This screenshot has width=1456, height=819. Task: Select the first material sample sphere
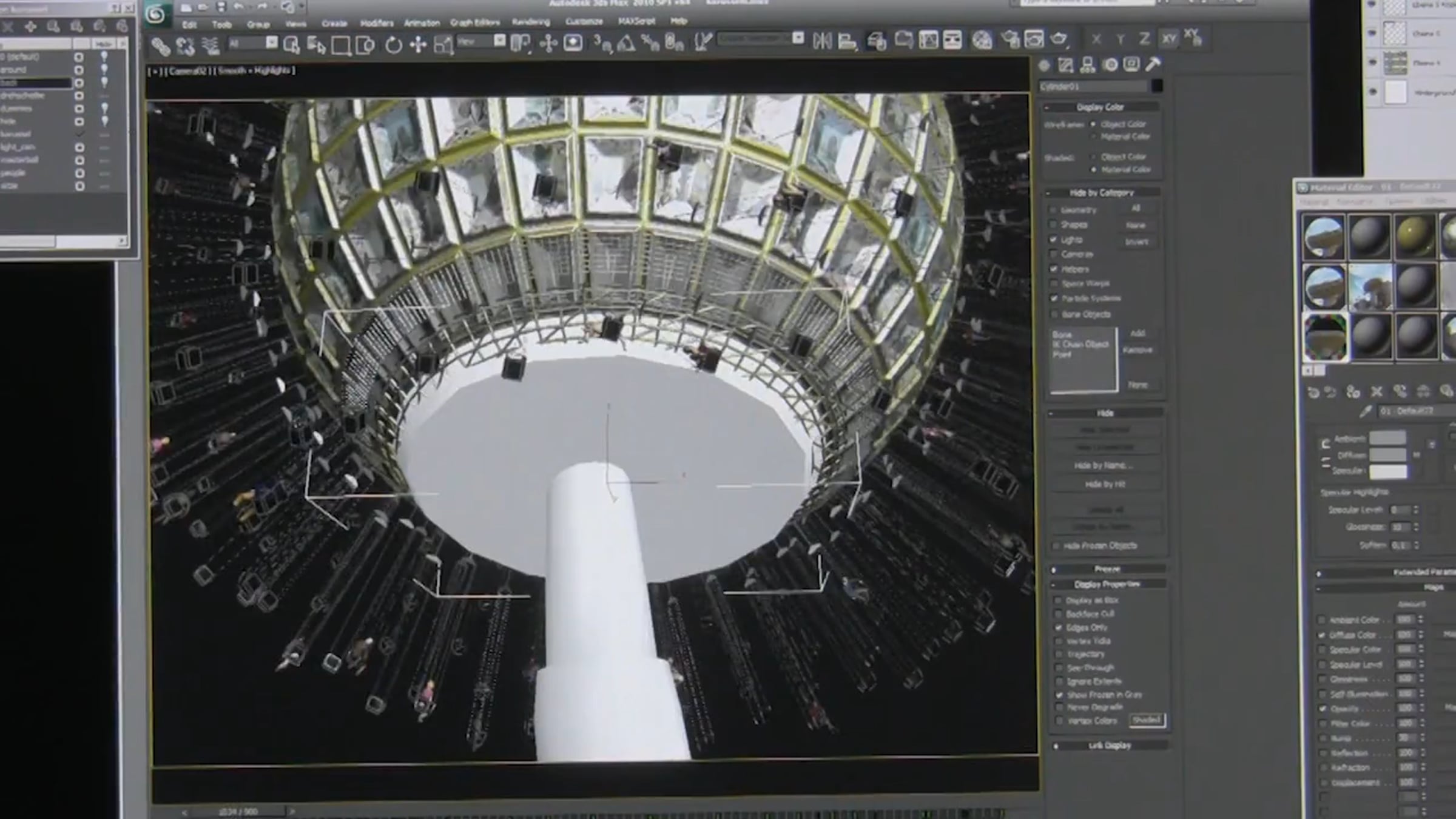(1323, 237)
